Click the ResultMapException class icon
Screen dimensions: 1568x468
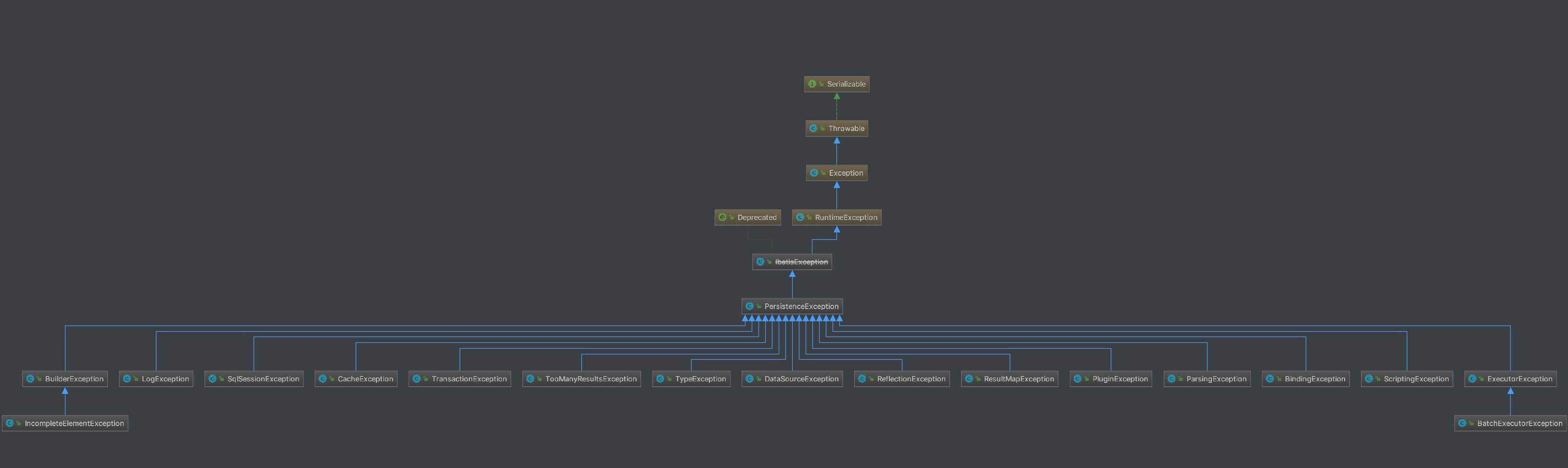pos(969,378)
